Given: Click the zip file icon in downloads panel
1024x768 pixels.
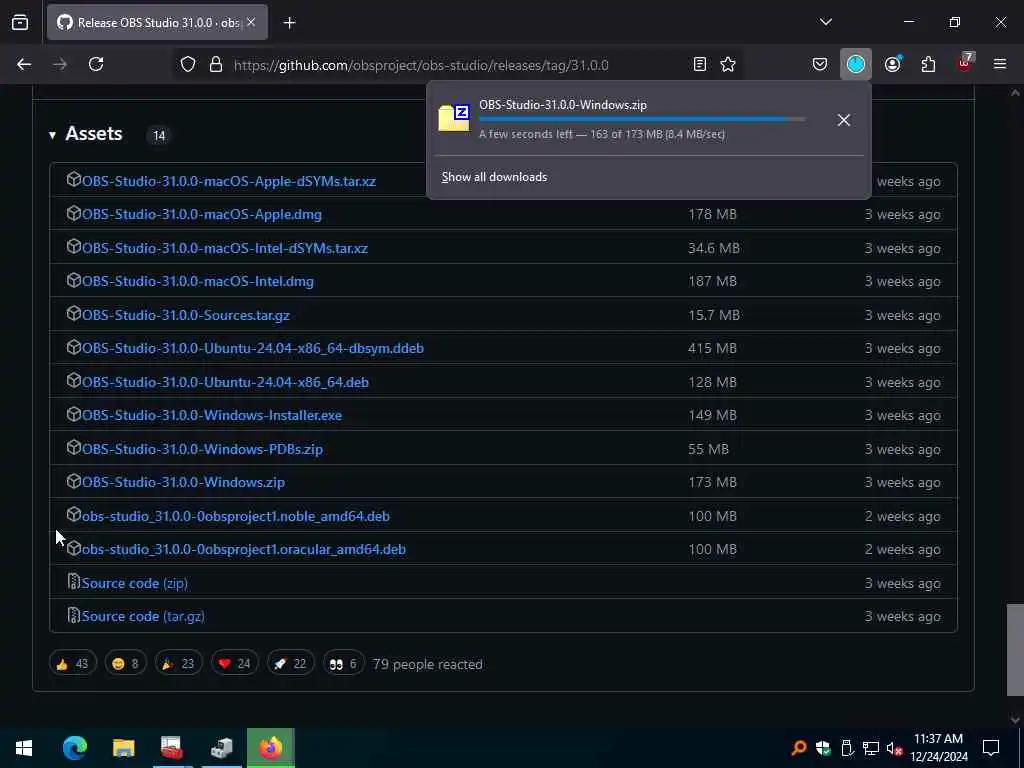Looking at the screenshot, I should (x=454, y=118).
